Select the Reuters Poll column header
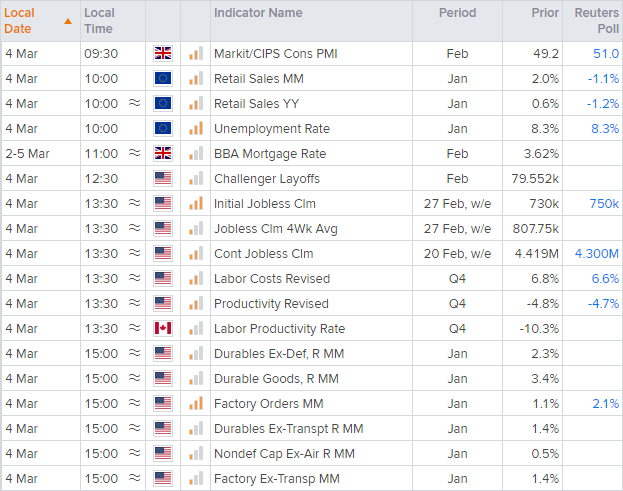623x491 pixels. (x=597, y=21)
